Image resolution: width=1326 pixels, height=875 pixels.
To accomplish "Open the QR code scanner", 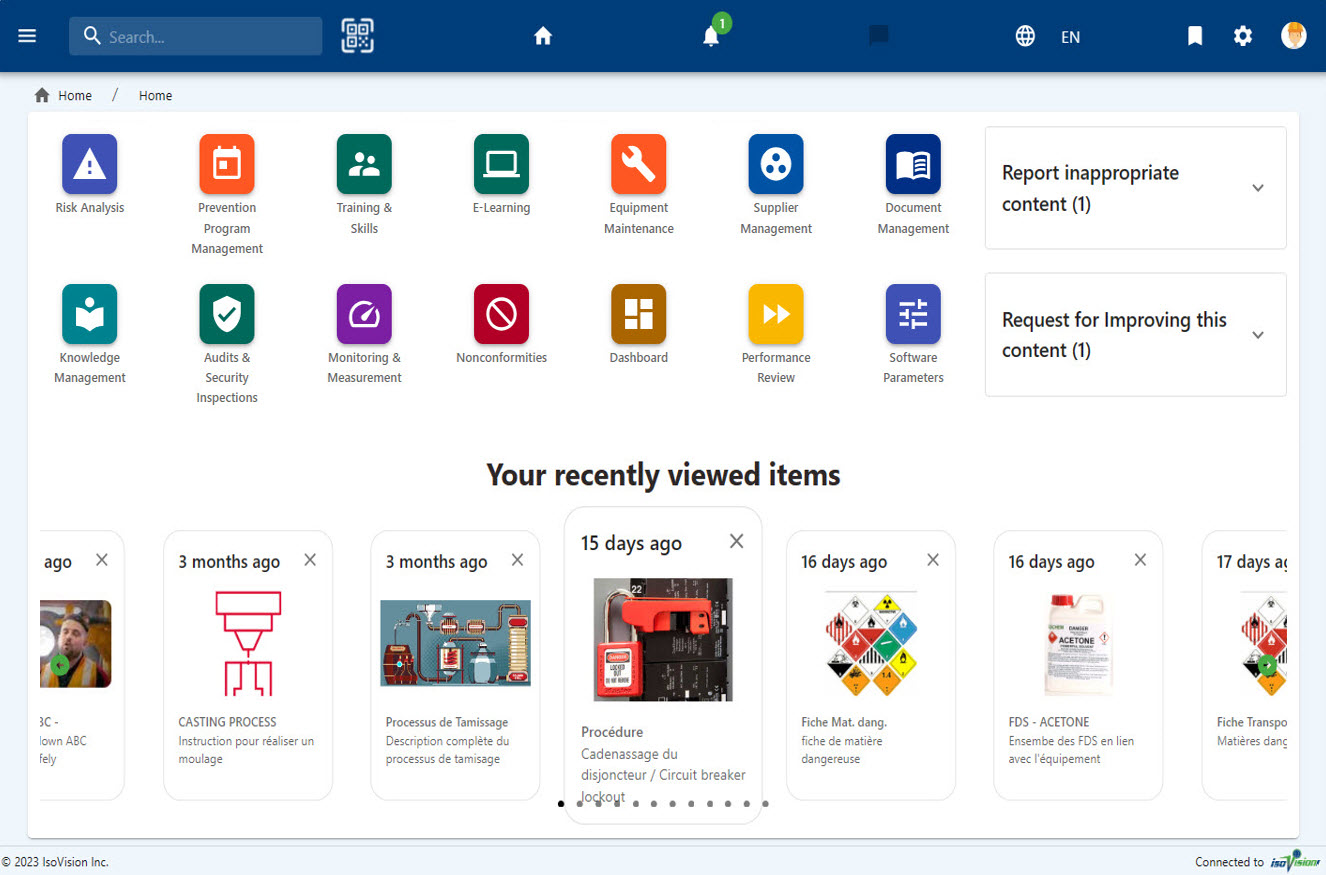I will pos(357,35).
